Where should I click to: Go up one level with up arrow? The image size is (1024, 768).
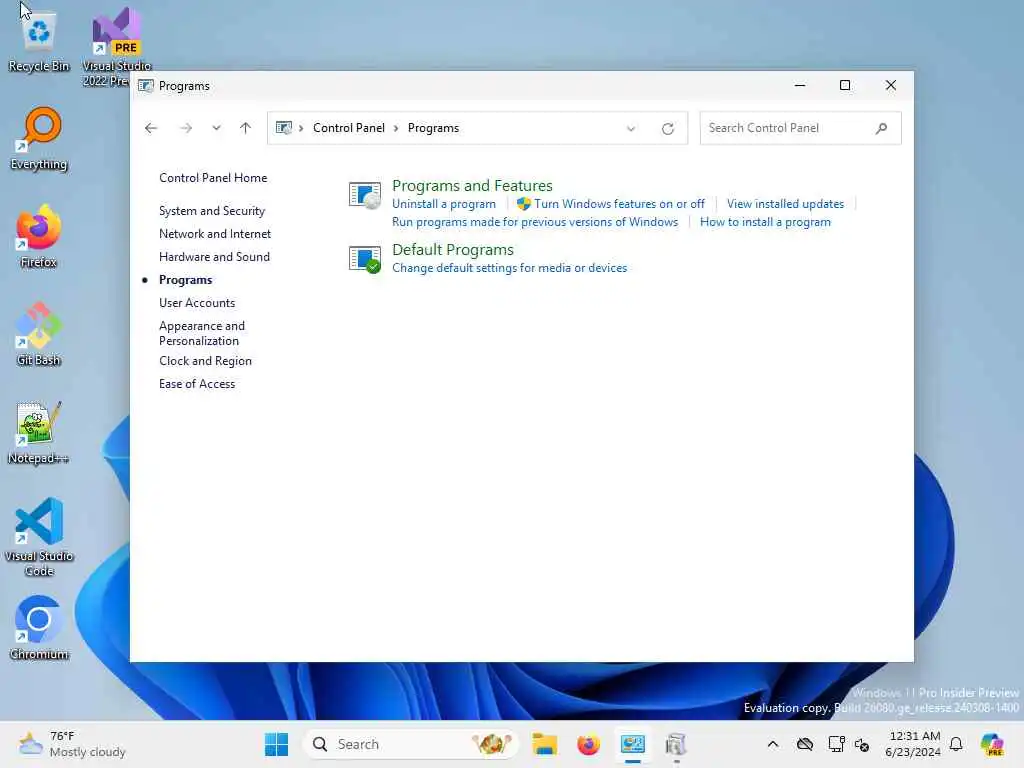[246, 128]
